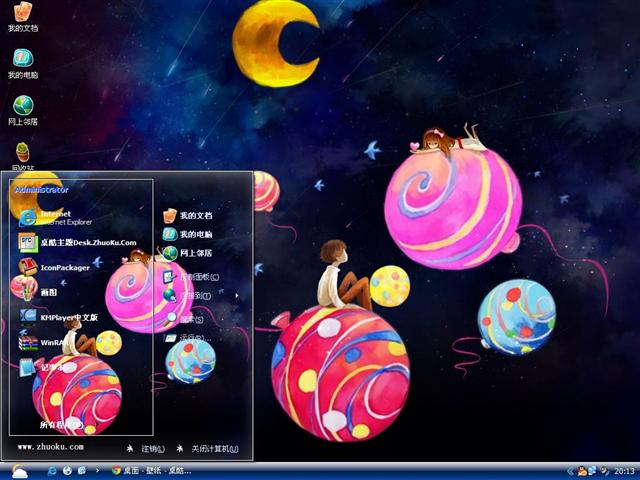Screen dimensions: 640x480
Task: Click the 关闭计算机(U) shut down button
Action: (207, 449)
